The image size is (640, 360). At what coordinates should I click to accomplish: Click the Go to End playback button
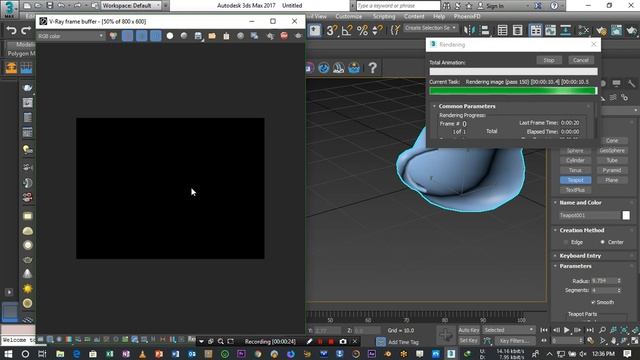coord(590,330)
